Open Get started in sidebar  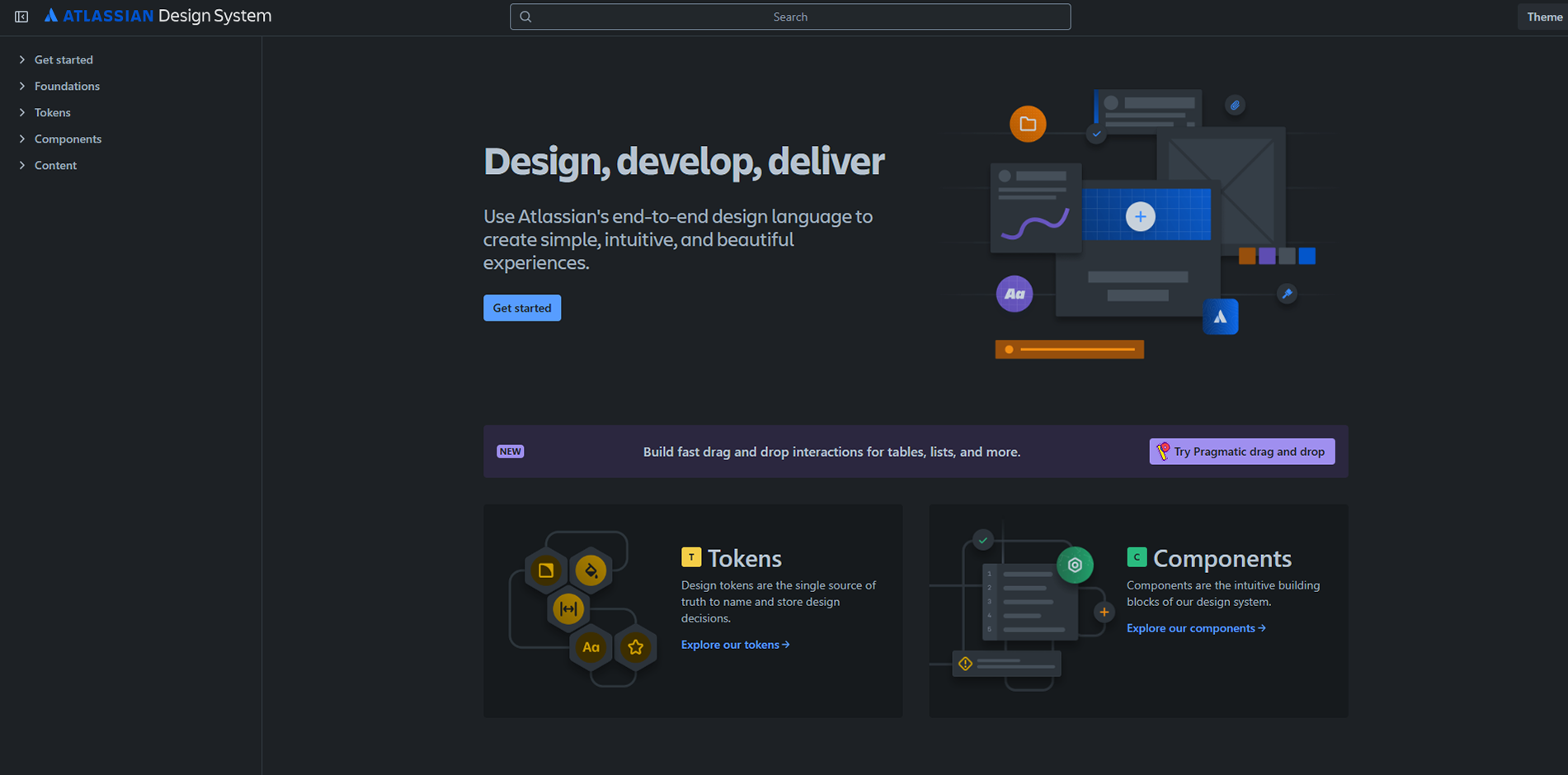coord(64,59)
